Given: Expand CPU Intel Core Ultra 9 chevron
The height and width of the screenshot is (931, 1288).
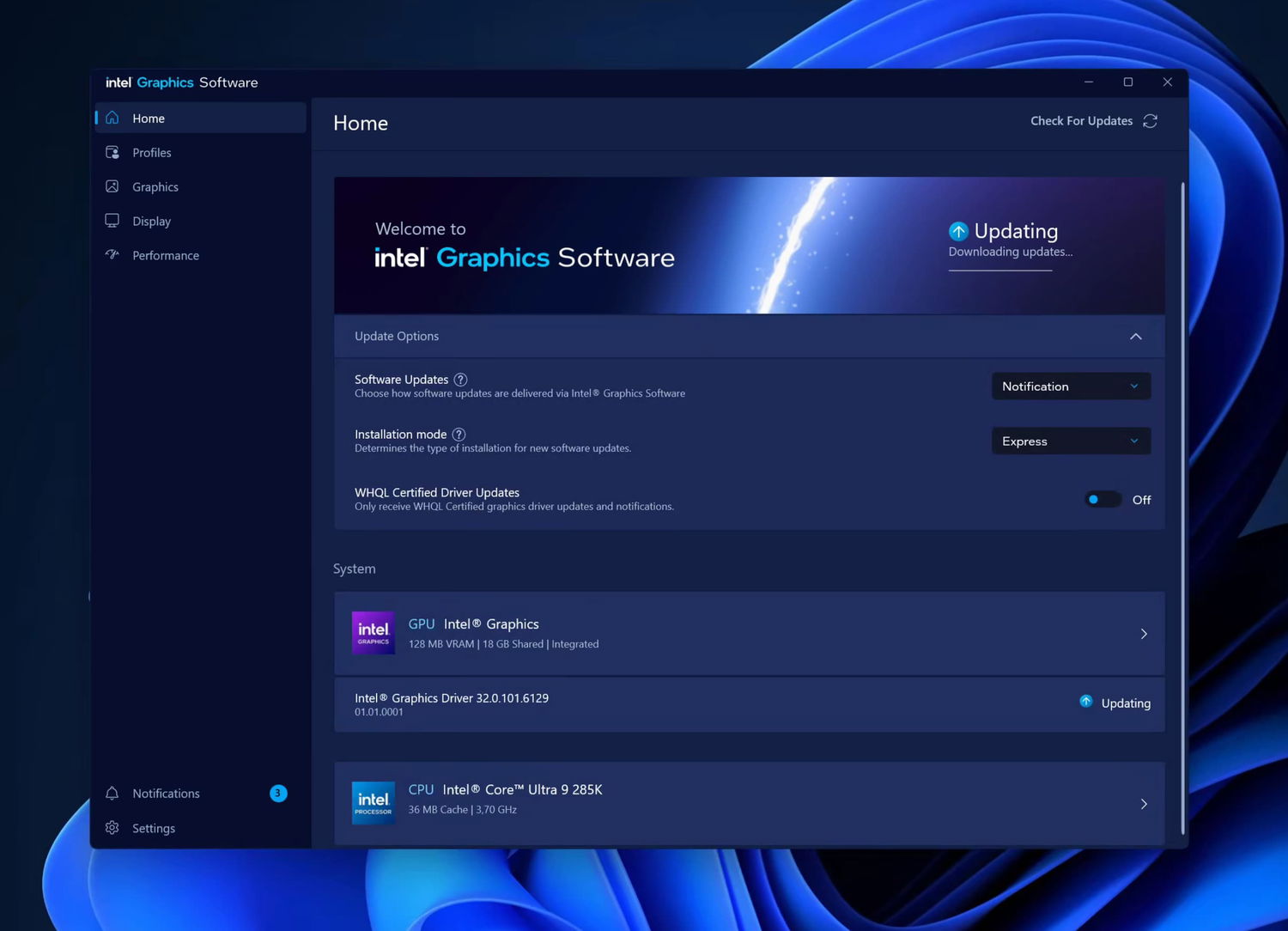Looking at the screenshot, I should coord(1144,804).
